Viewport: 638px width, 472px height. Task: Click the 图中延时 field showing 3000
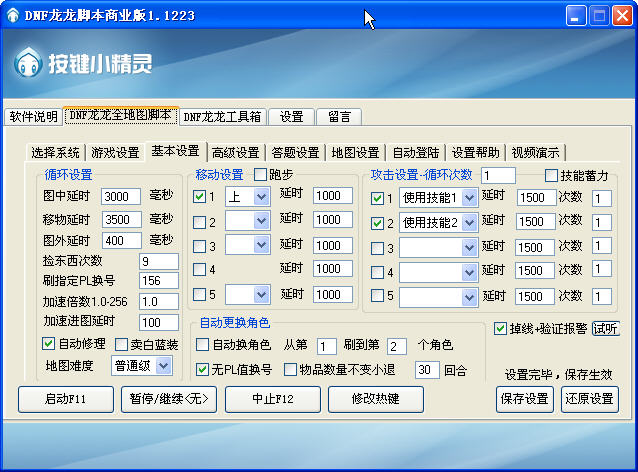tap(121, 197)
